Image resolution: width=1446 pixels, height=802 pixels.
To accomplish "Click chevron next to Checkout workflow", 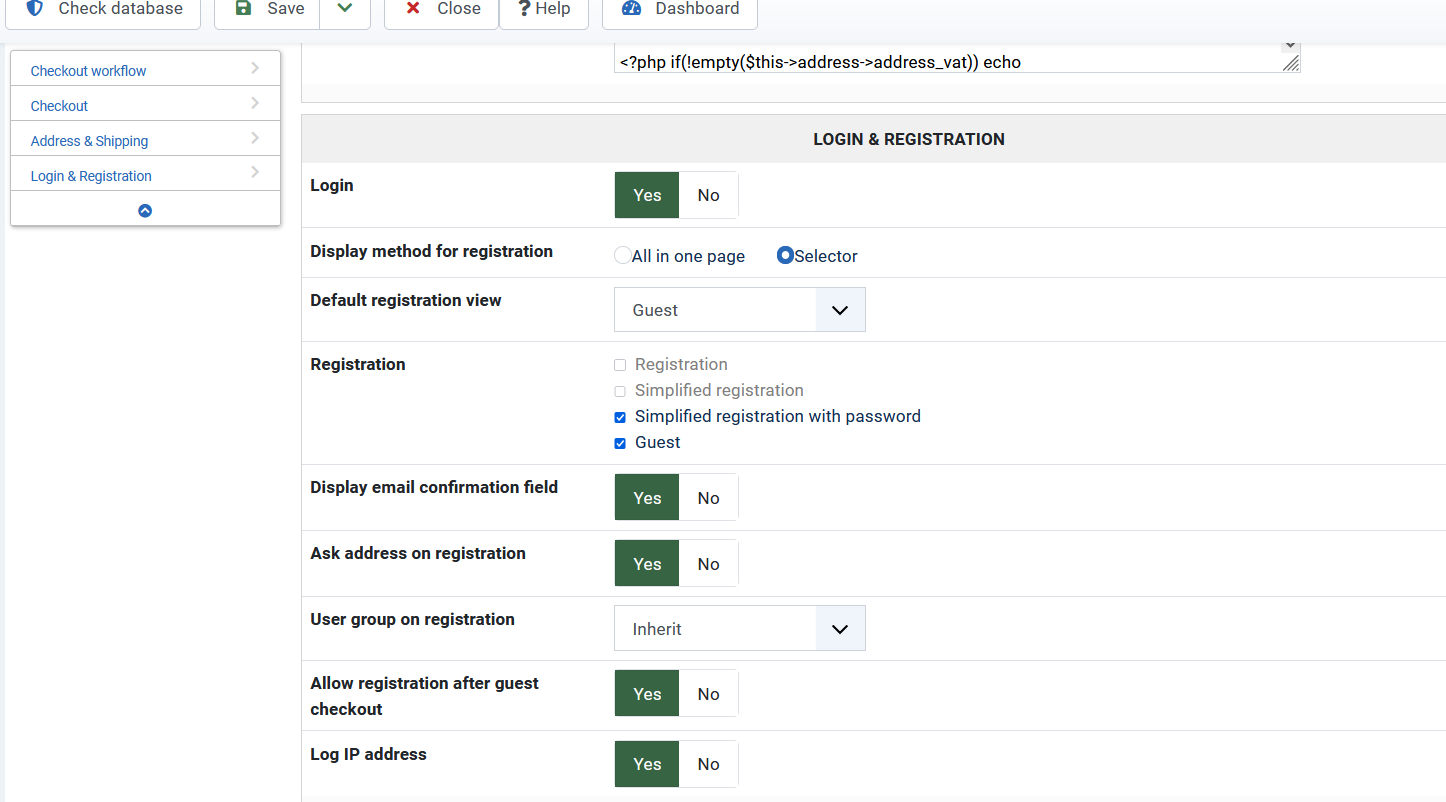I will tap(255, 69).
